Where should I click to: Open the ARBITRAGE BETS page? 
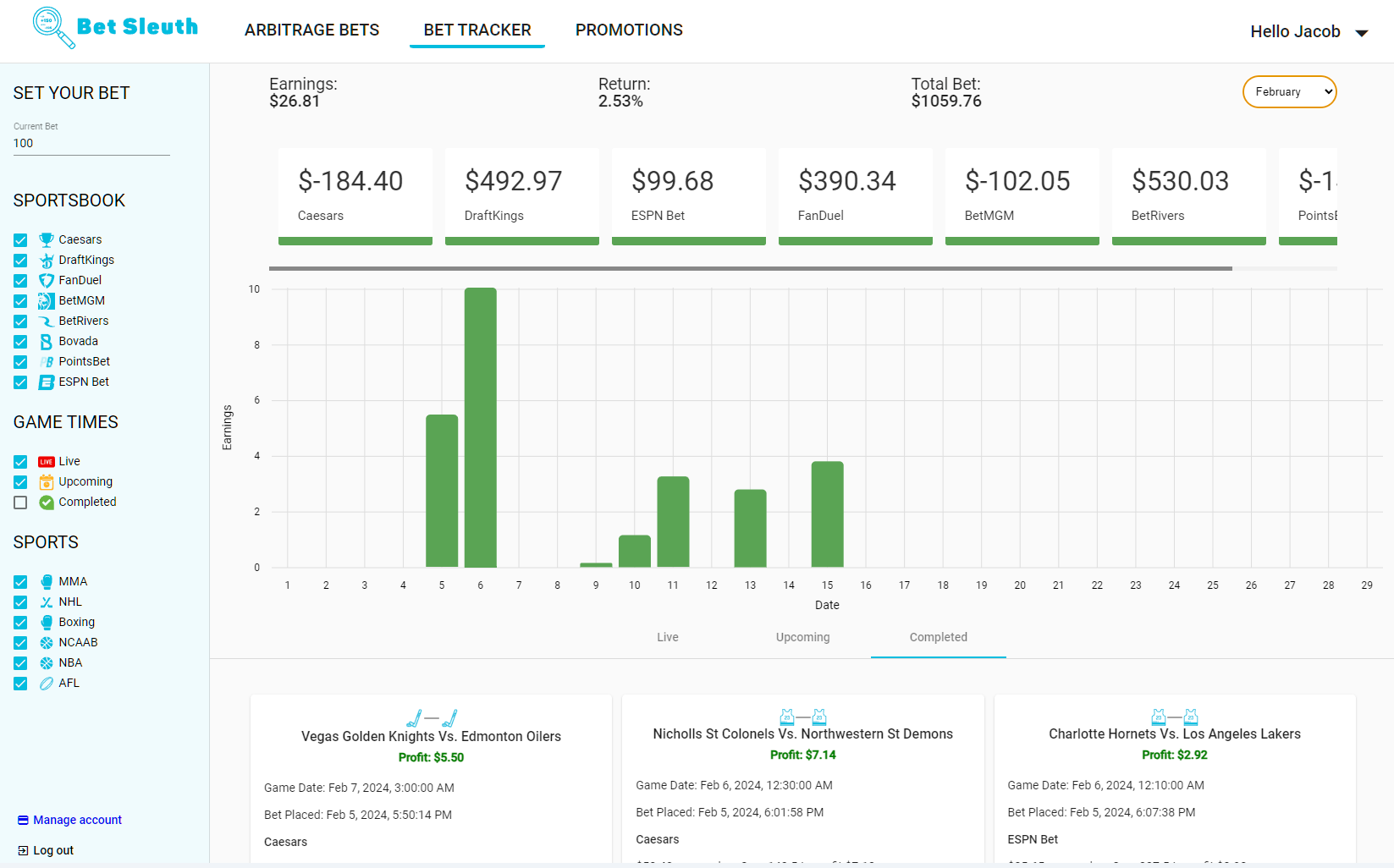311,30
